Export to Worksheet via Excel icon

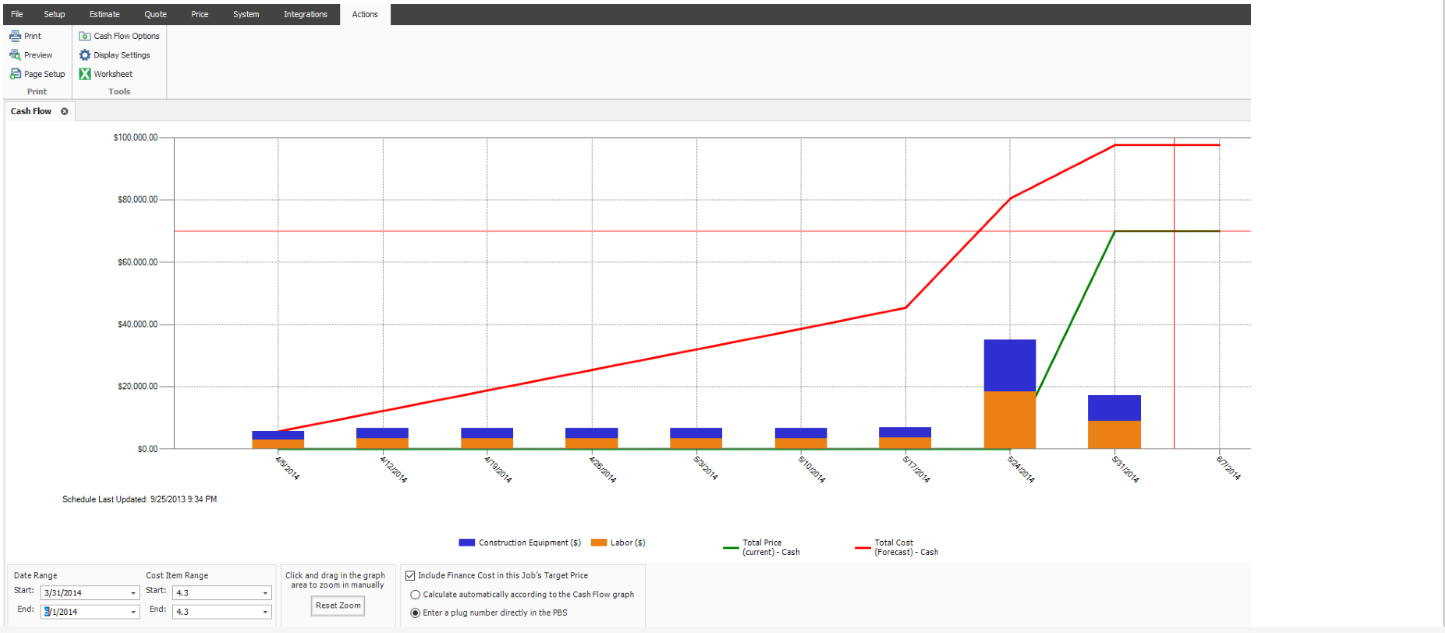85,74
